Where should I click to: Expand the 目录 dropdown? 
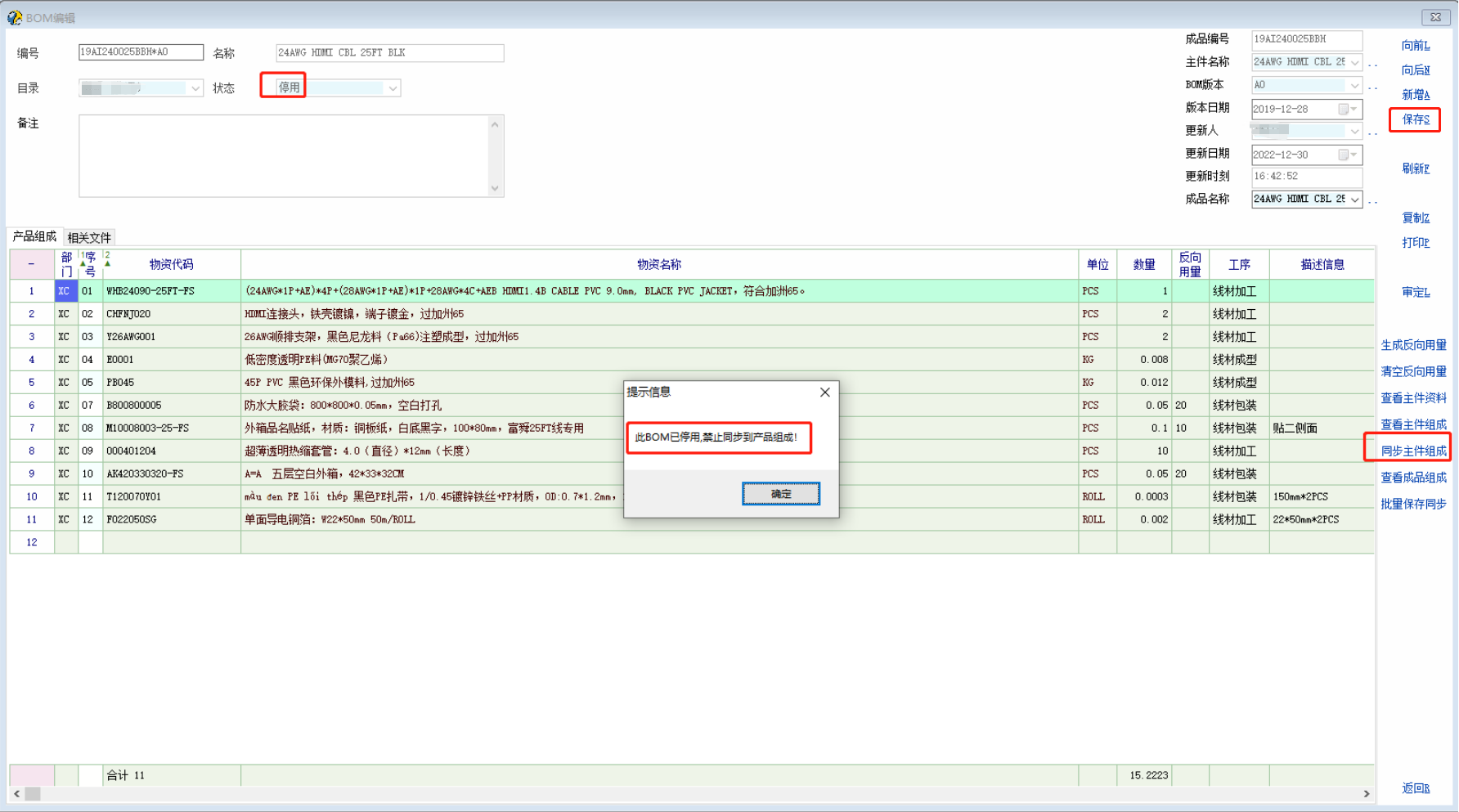point(195,88)
